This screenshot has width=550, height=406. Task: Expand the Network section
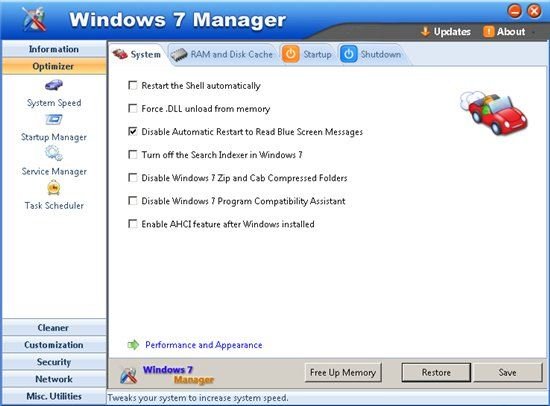click(54, 379)
